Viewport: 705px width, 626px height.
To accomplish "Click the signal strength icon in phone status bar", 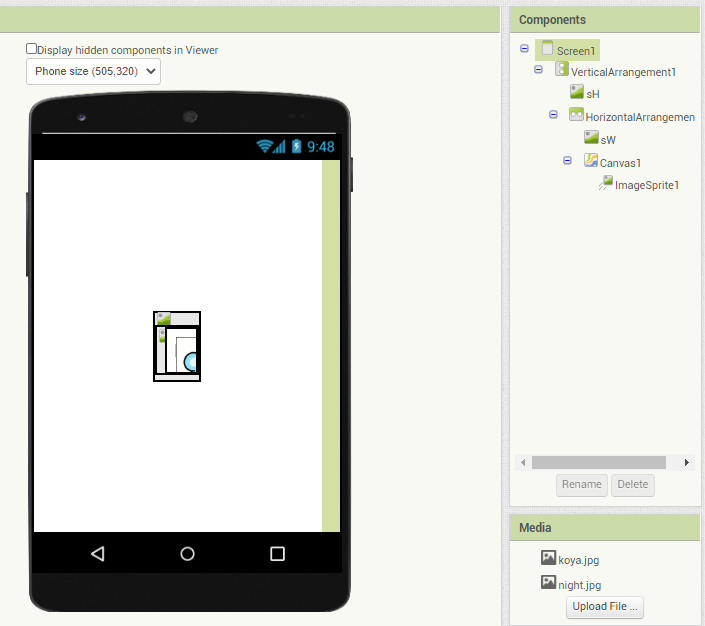I will 279,146.
